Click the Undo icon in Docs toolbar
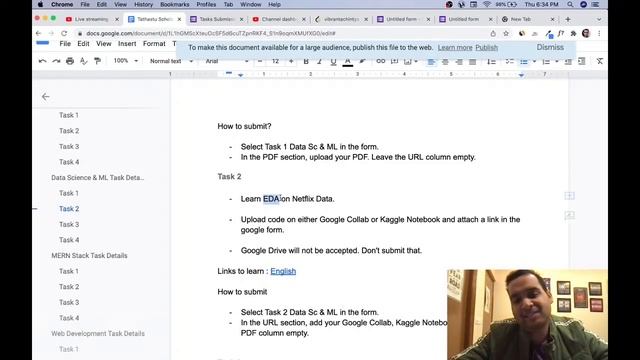Viewport: 640px width, 360px height. coord(42,61)
